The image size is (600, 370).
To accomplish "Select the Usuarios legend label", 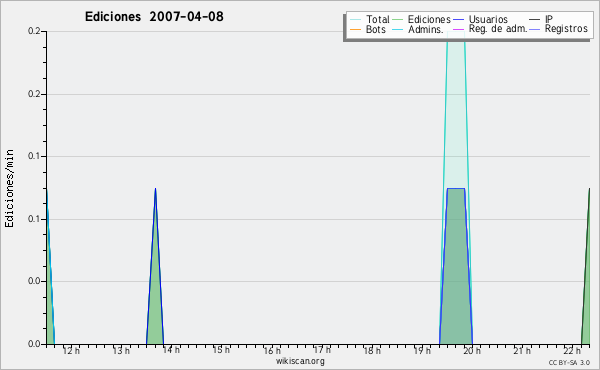I will pyautogui.click(x=488, y=19).
